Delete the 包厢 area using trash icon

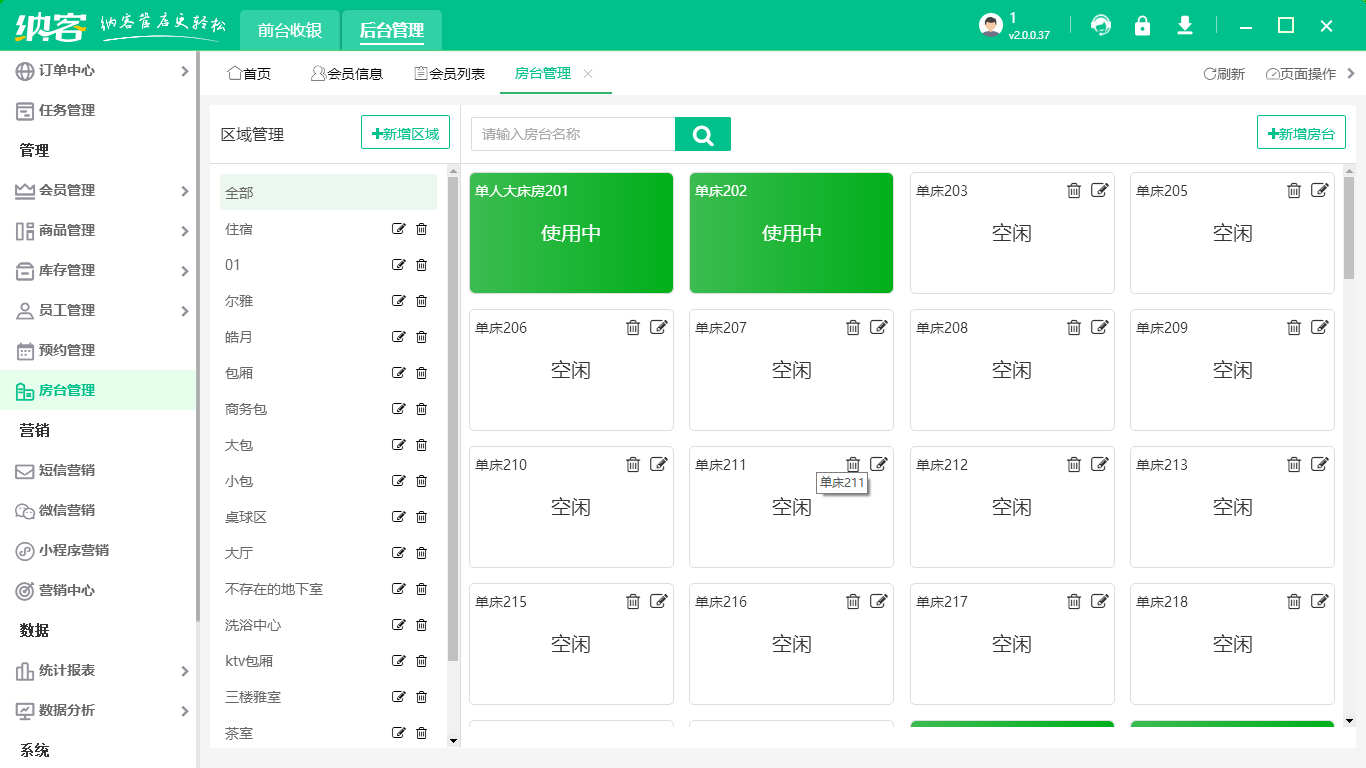tap(421, 373)
